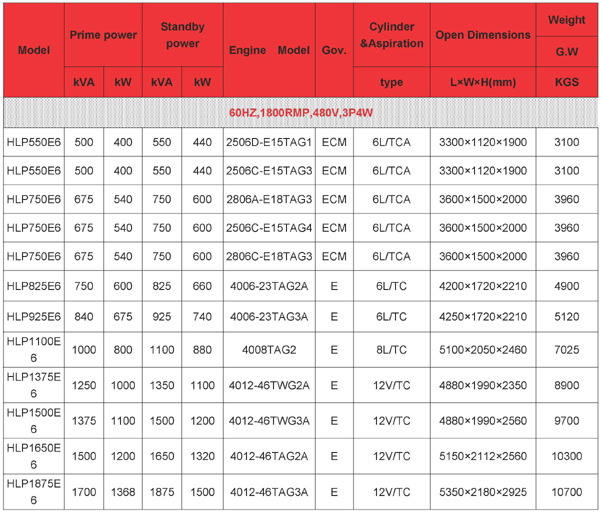Image resolution: width=600 pixels, height=512 pixels.
Task: Click standby kVA value "1875"
Action: 162,492
